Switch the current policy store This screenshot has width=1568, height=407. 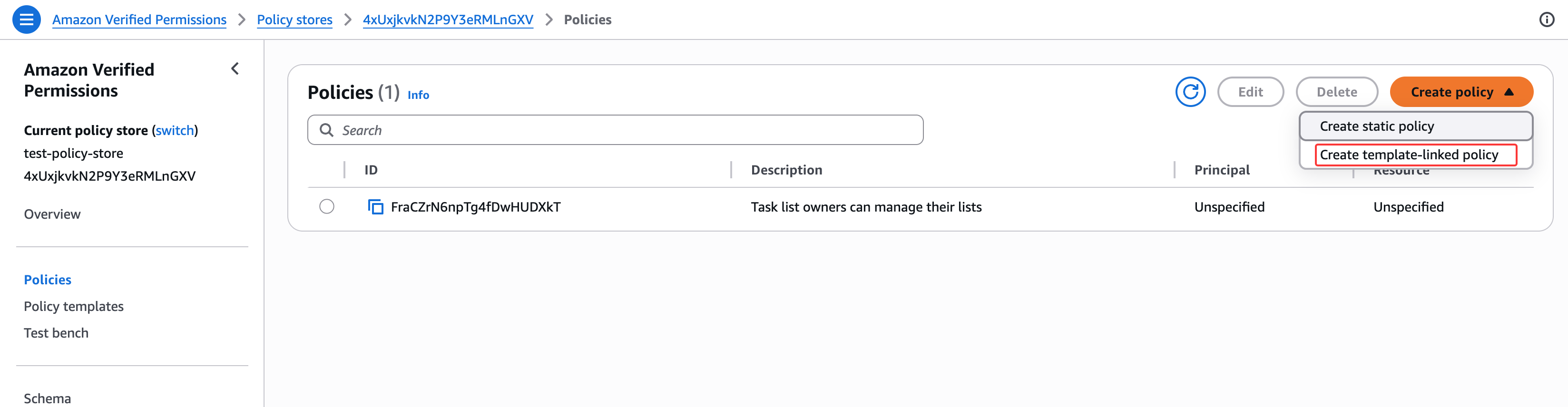pyautogui.click(x=175, y=130)
